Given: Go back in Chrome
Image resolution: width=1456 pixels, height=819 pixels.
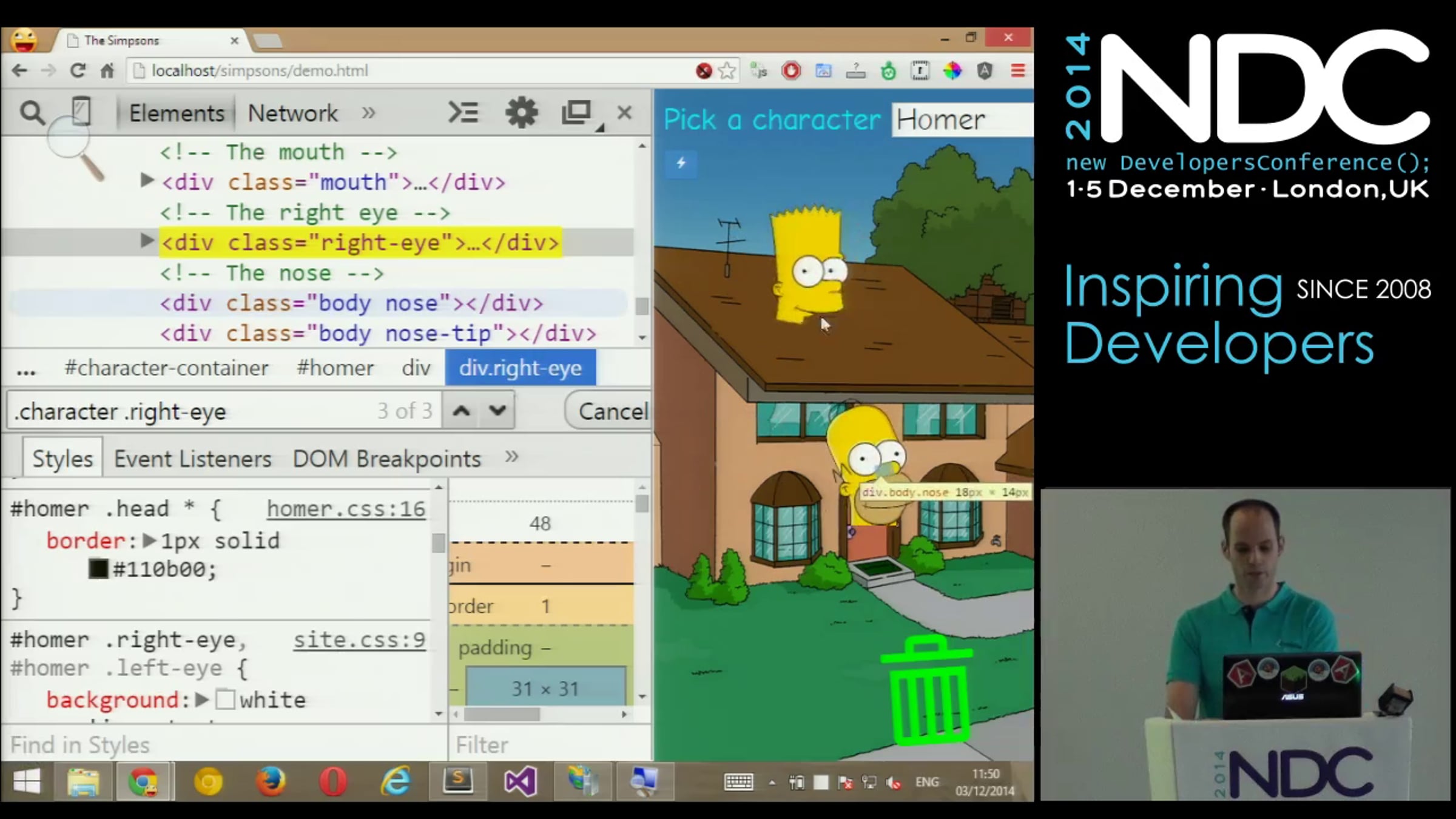Looking at the screenshot, I should [19, 71].
